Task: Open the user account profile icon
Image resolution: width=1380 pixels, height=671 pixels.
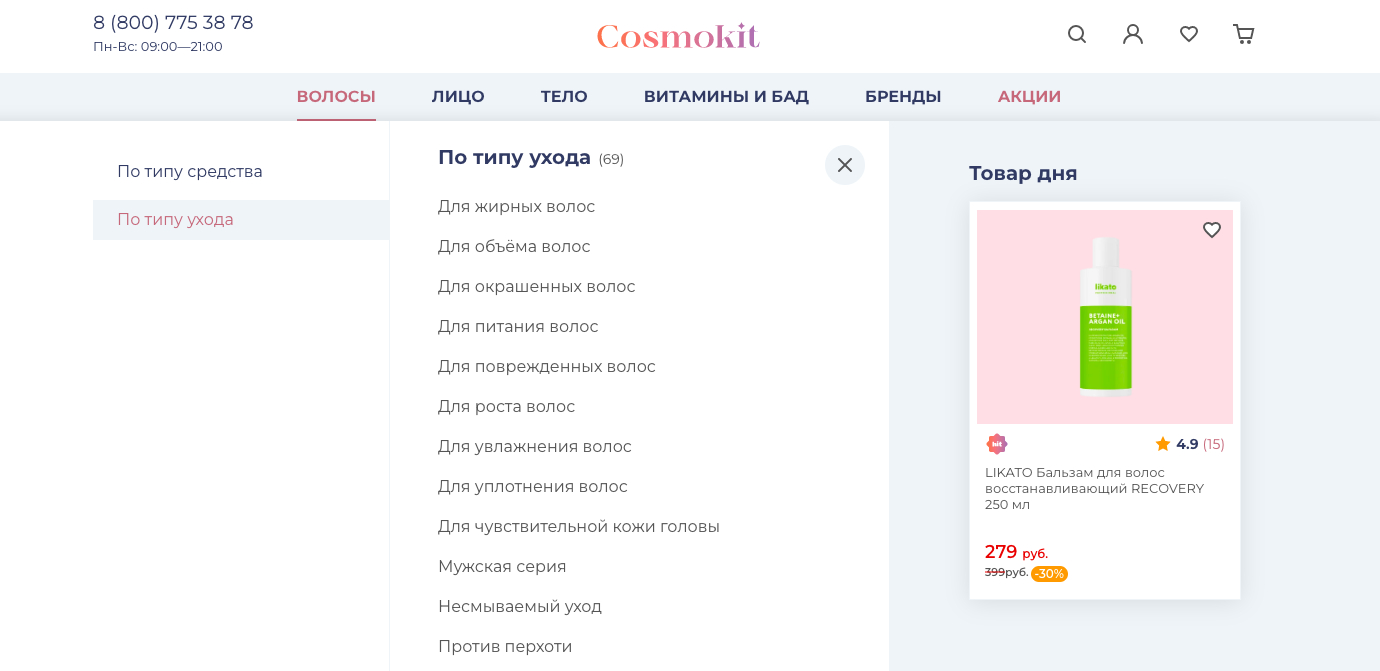Action: (x=1133, y=34)
